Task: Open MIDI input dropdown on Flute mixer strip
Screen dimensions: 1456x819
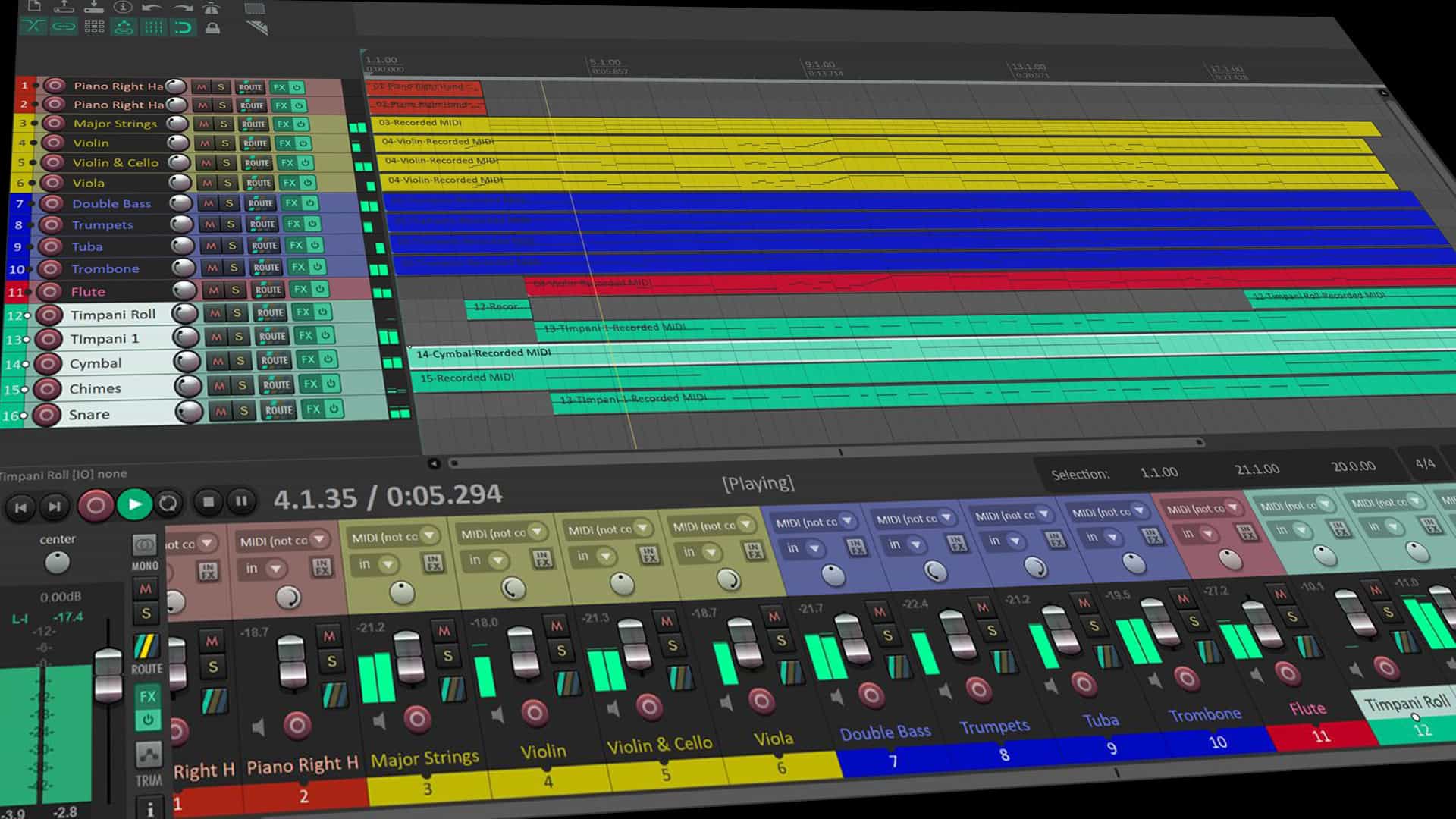Action: pyautogui.click(x=1234, y=507)
